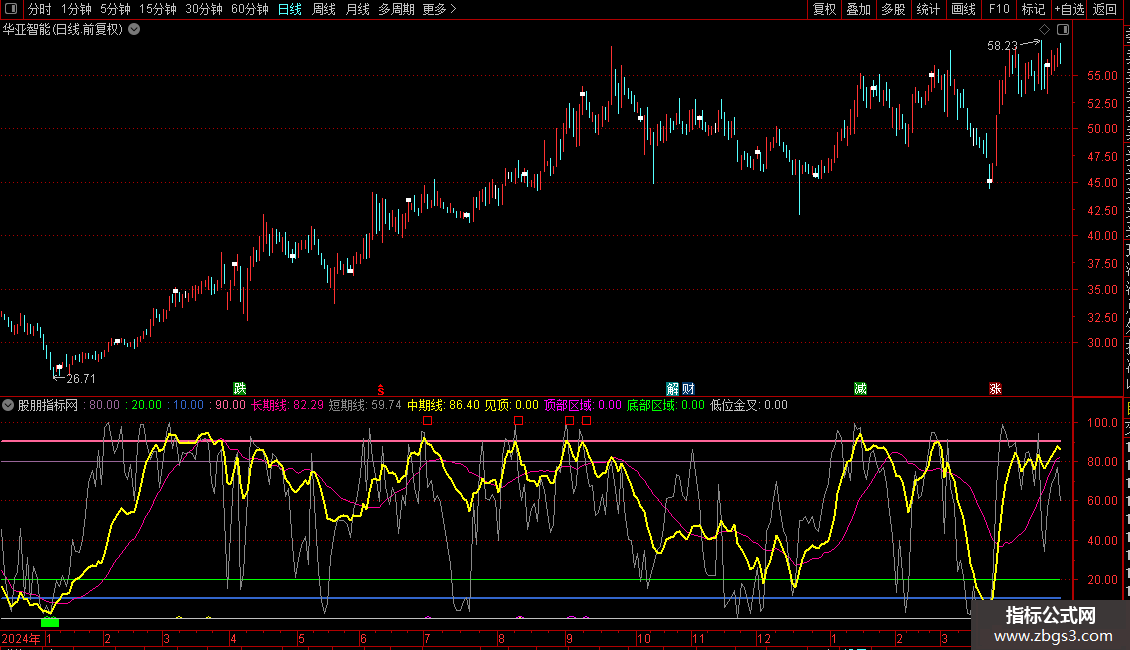Click the +自选 add to watchlist button
The height and width of the screenshot is (650, 1130).
pos(1068,9)
